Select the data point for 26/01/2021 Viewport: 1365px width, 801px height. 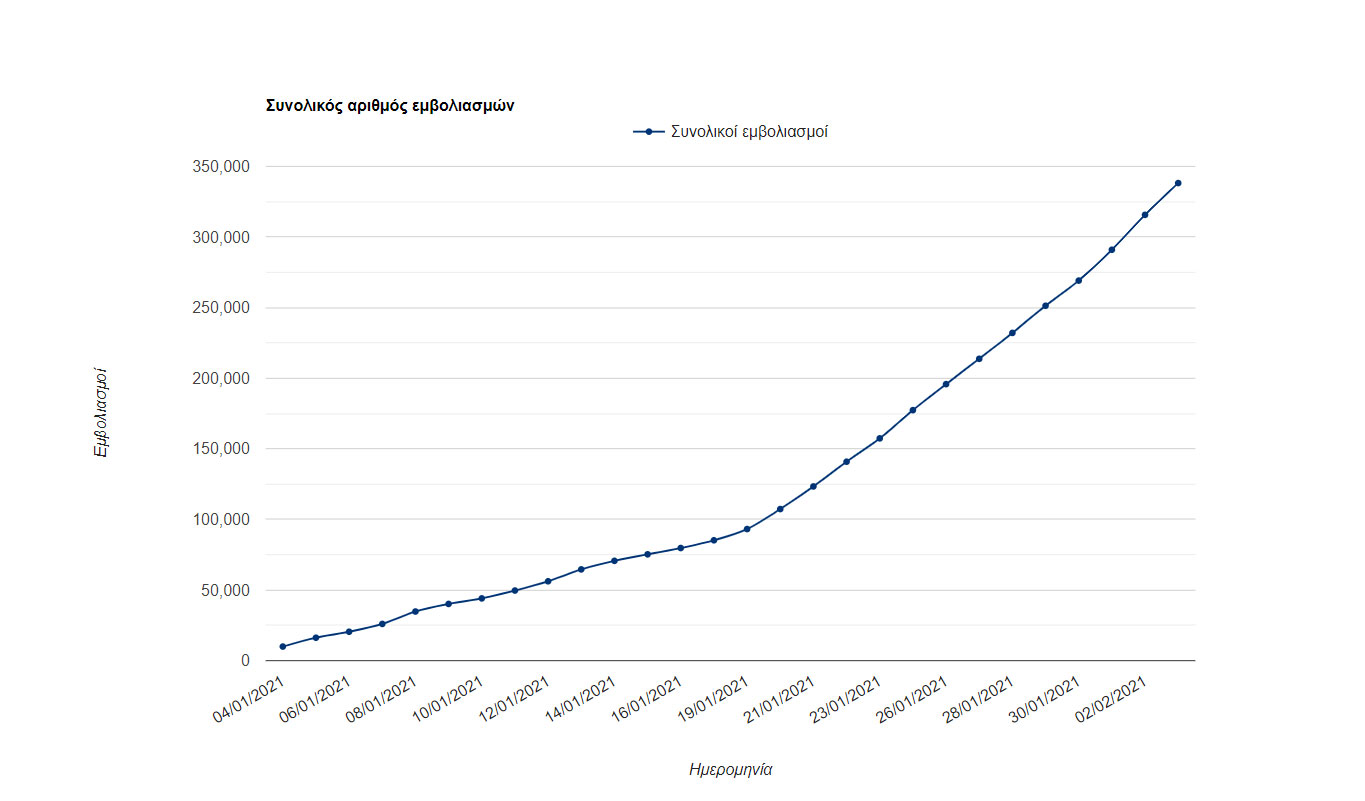[x=946, y=384]
